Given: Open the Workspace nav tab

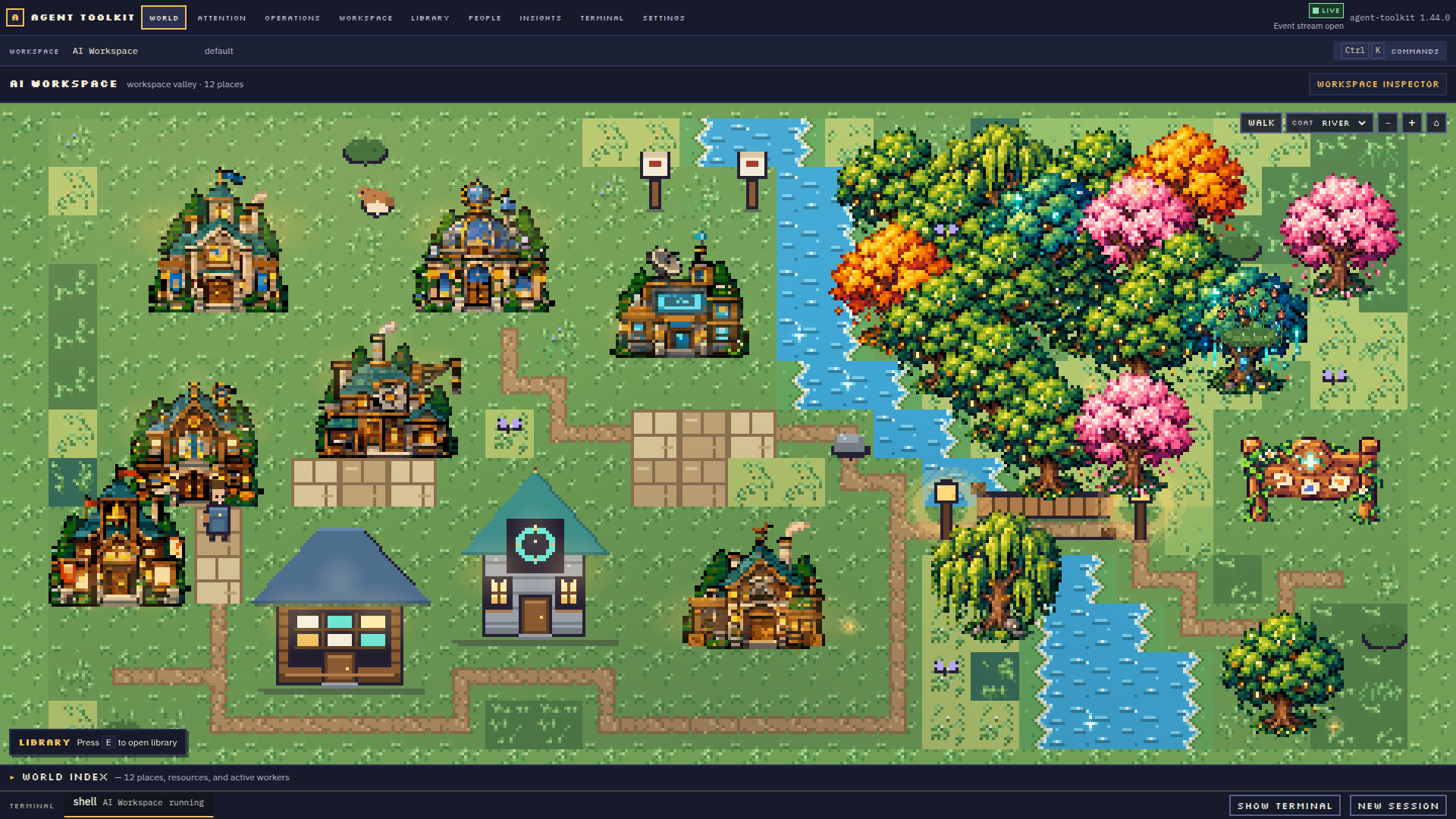Looking at the screenshot, I should click(366, 17).
